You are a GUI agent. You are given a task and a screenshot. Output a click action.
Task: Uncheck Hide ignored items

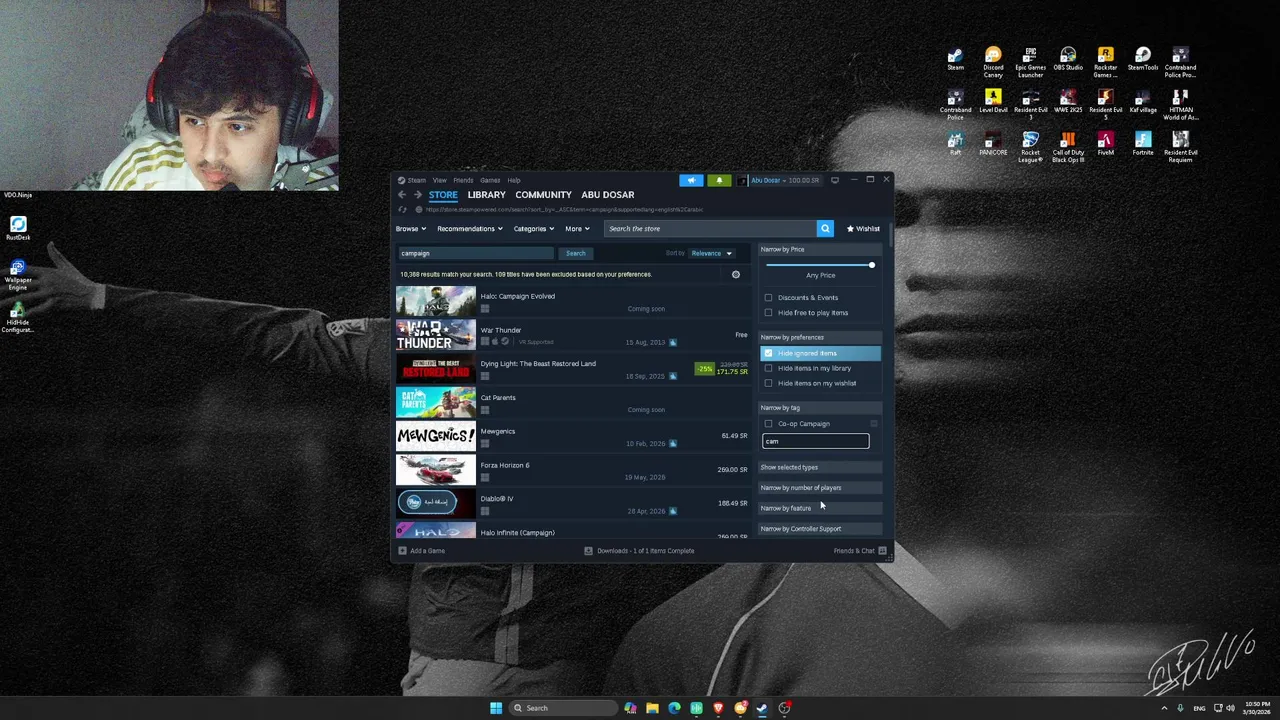(768, 353)
